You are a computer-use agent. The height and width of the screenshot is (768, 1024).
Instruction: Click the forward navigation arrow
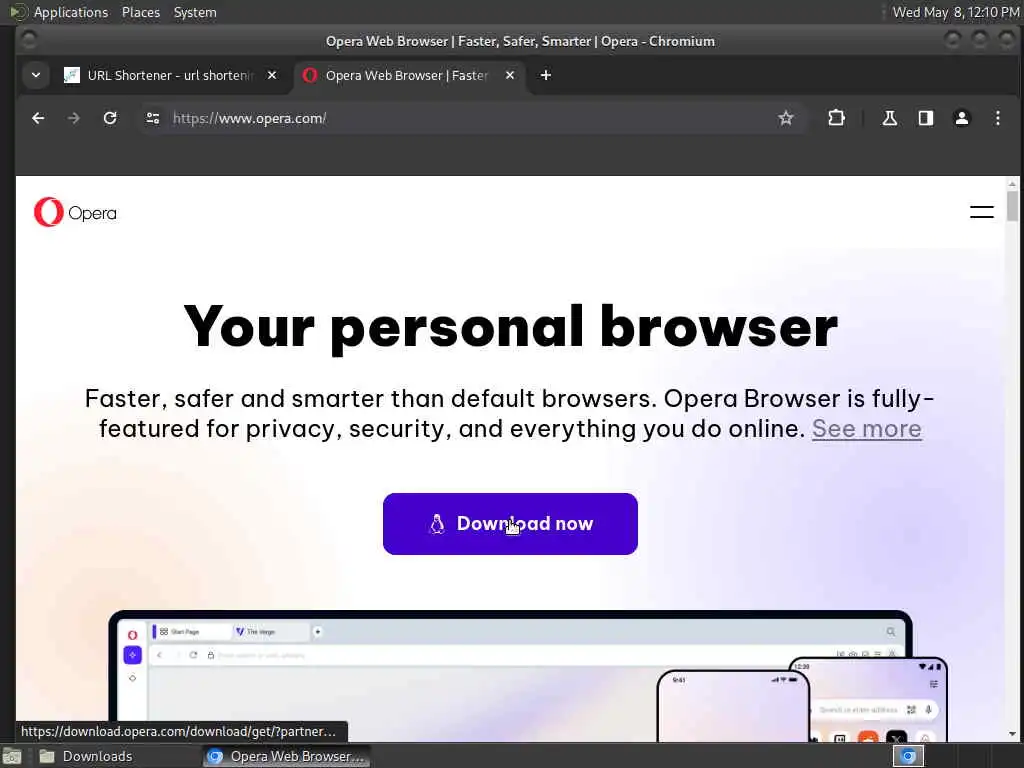(74, 118)
